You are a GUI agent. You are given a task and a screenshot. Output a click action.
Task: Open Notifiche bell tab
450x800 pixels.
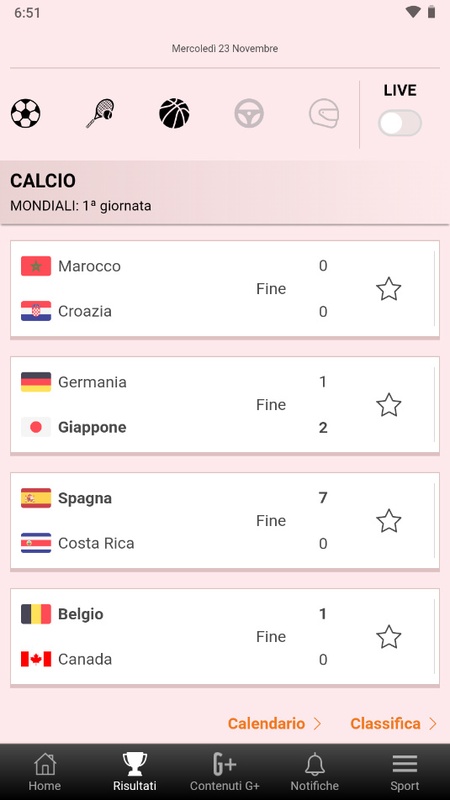[x=315, y=772]
